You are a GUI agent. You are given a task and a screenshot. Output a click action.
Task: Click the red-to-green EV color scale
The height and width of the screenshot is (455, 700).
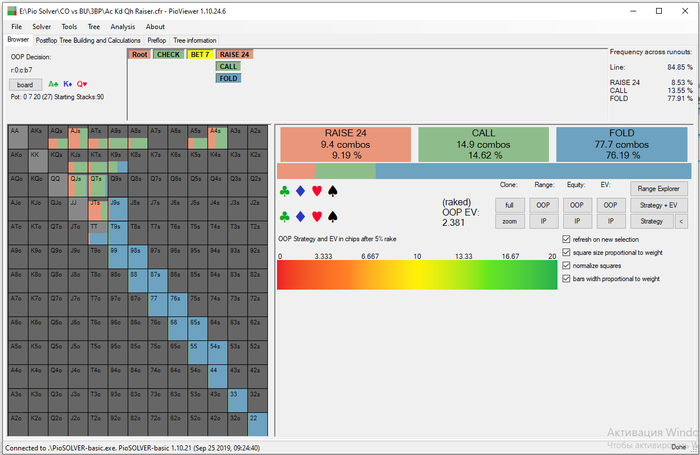tap(417, 275)
